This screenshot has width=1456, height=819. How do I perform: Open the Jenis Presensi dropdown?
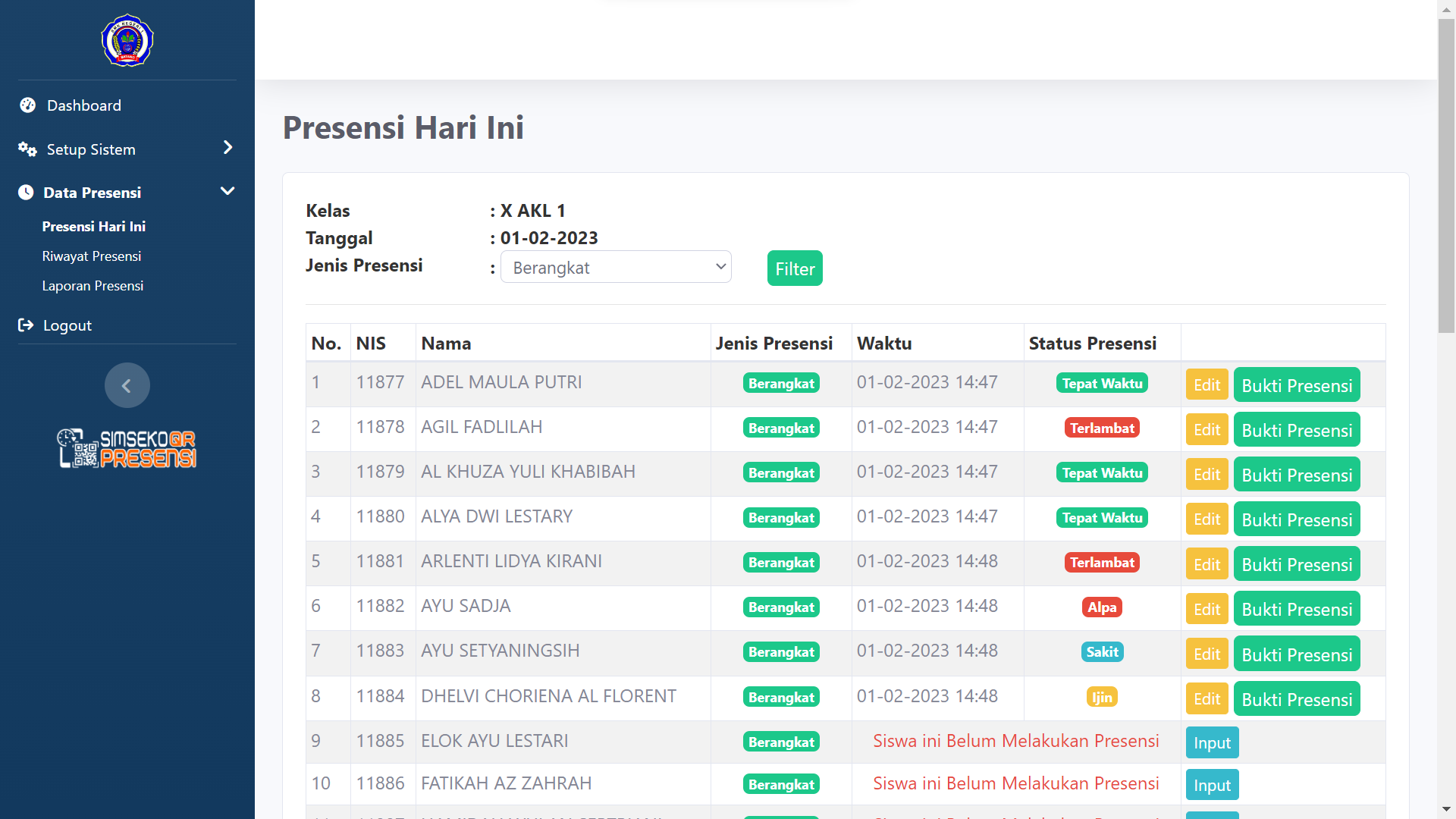coord(616,267)
